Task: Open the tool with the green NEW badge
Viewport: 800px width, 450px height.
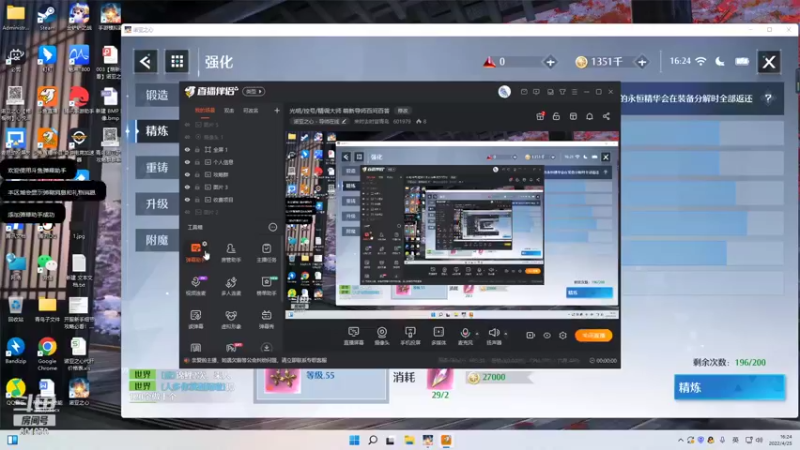Action: pos(266,285)
